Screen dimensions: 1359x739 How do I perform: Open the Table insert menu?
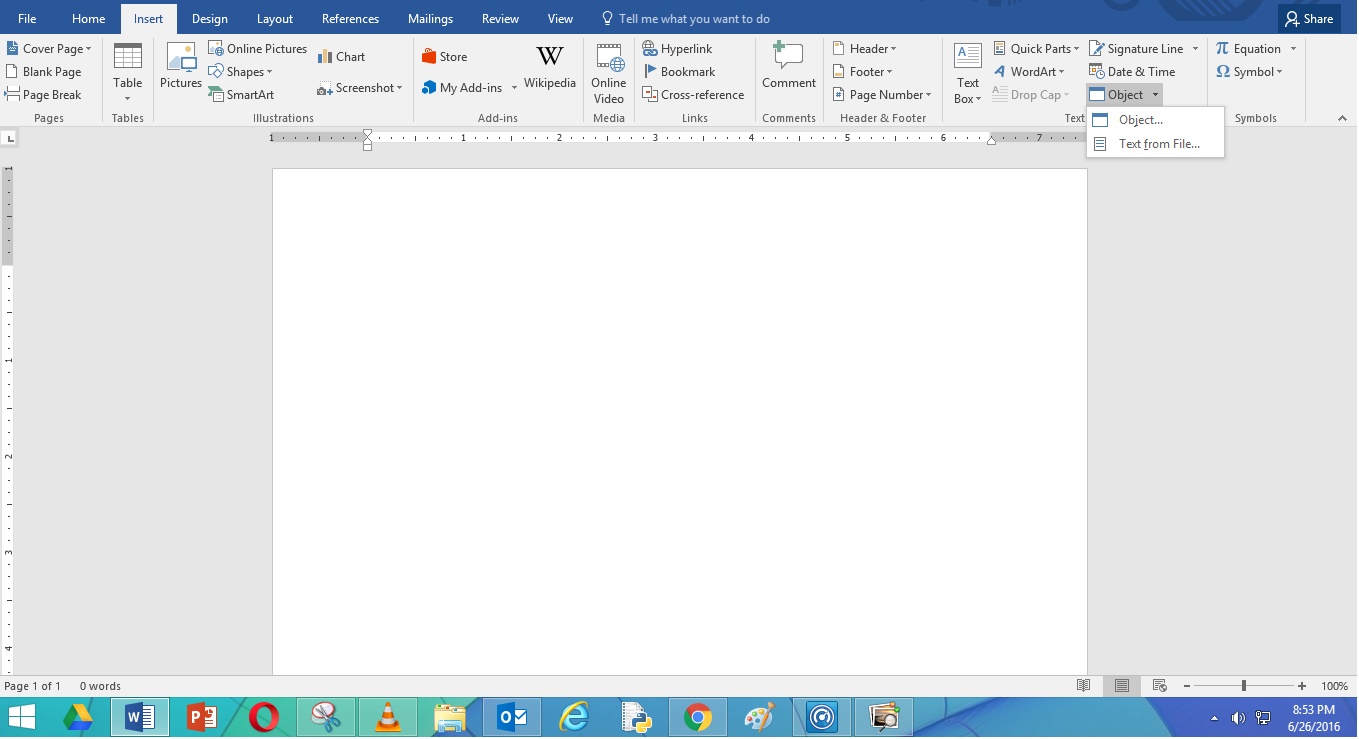click(x=127, y=73)
